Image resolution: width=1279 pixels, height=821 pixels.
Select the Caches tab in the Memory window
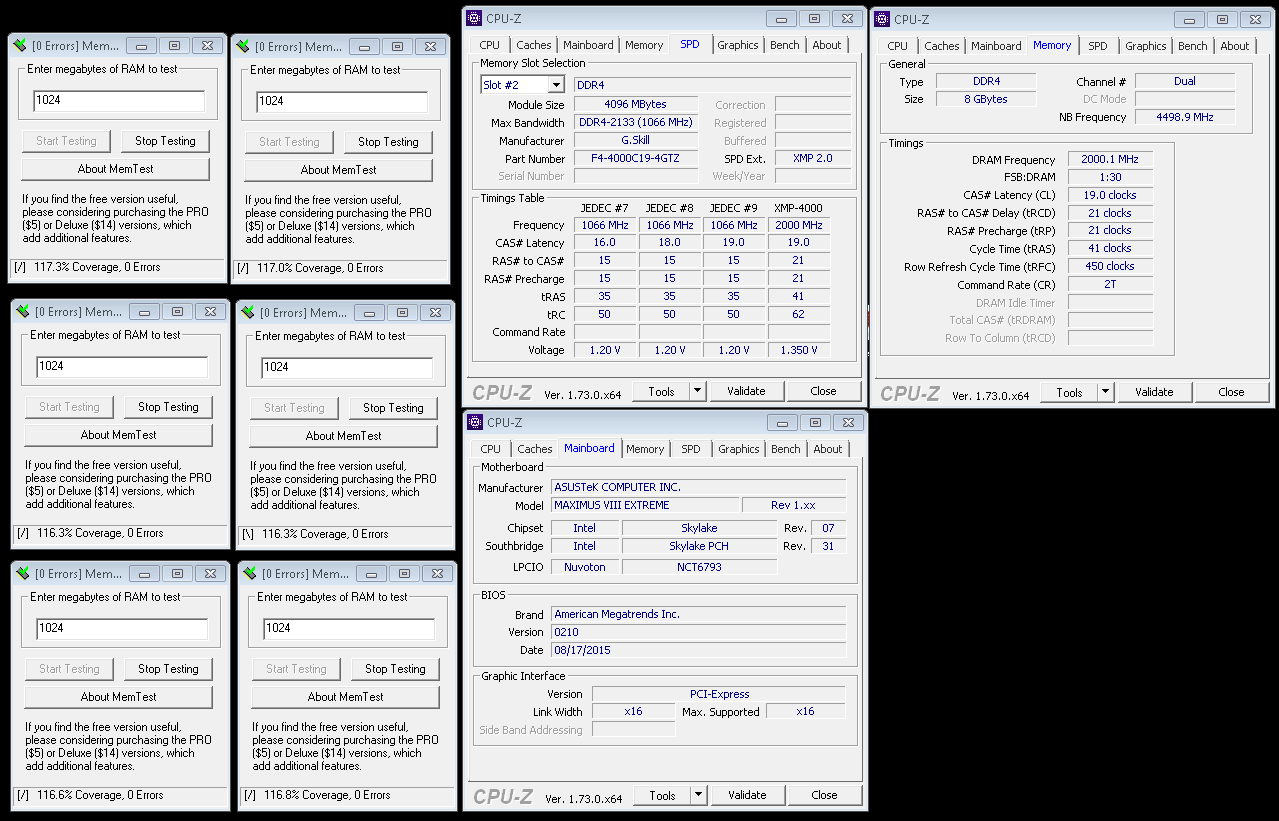click(942, 46)
